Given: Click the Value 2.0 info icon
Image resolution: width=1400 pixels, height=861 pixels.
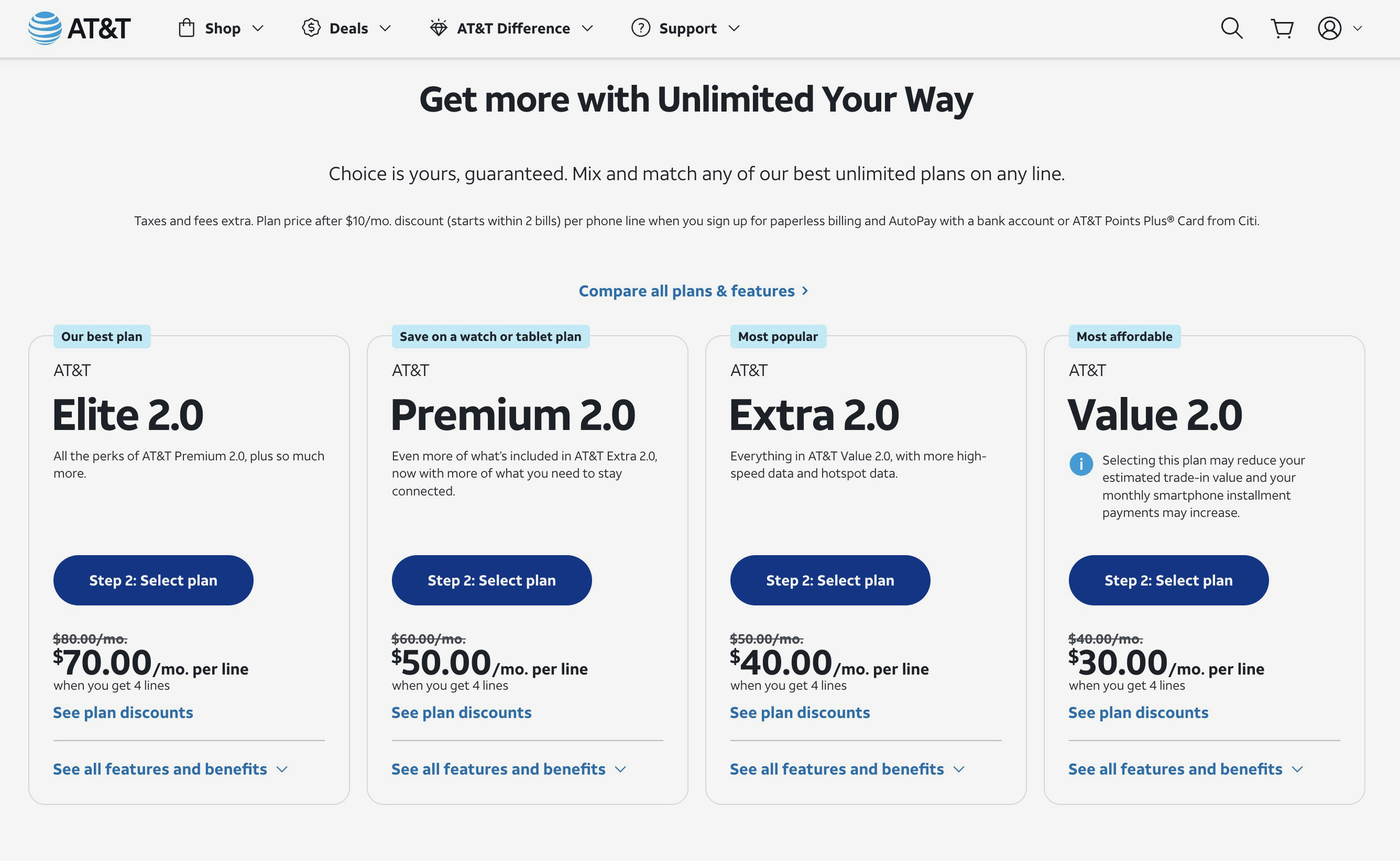Looking at the screenshot, I should click(1080, 463).
